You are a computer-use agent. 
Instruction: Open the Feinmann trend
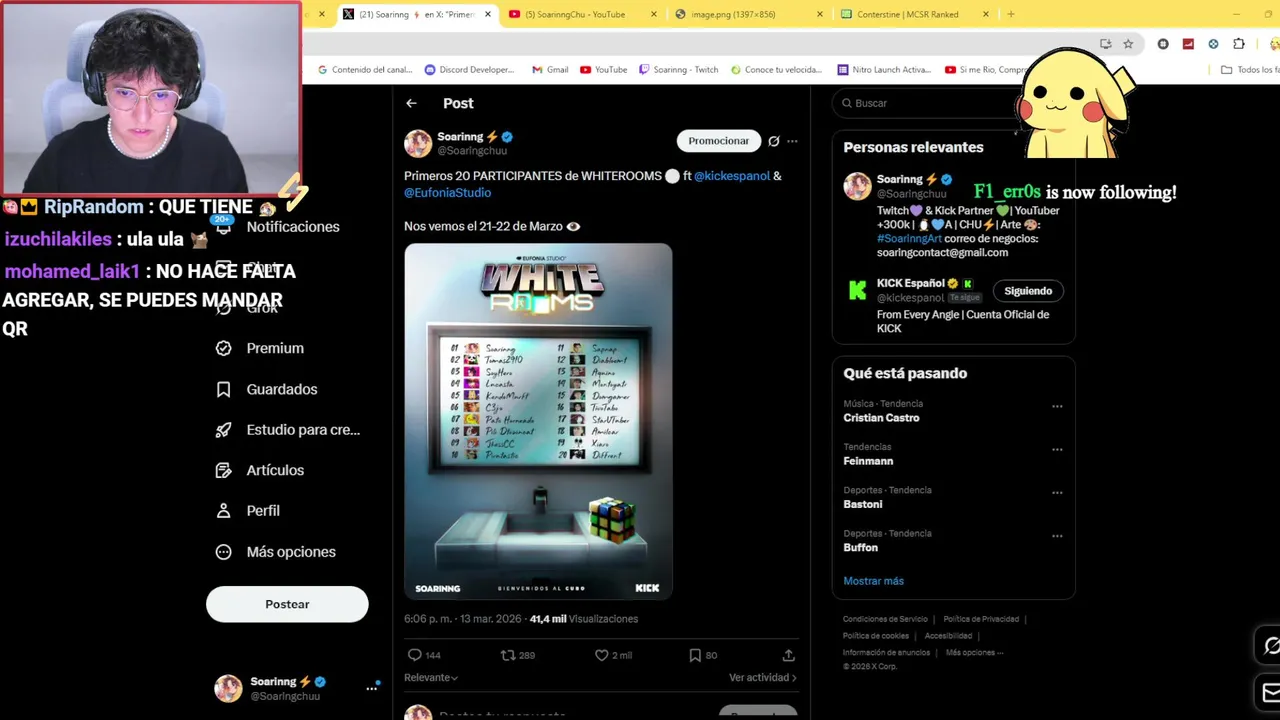point(868,461)
